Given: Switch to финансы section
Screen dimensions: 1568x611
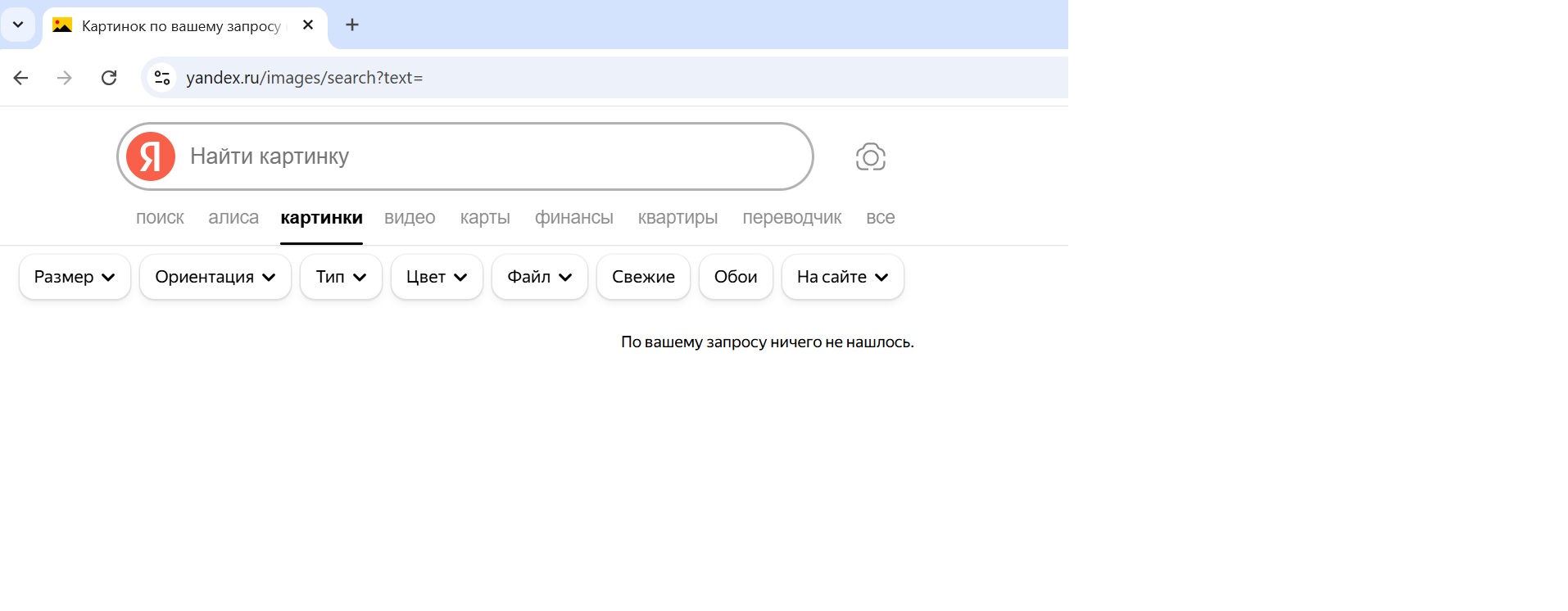Looking at the screenshot, I should click(x=574, y=218).
